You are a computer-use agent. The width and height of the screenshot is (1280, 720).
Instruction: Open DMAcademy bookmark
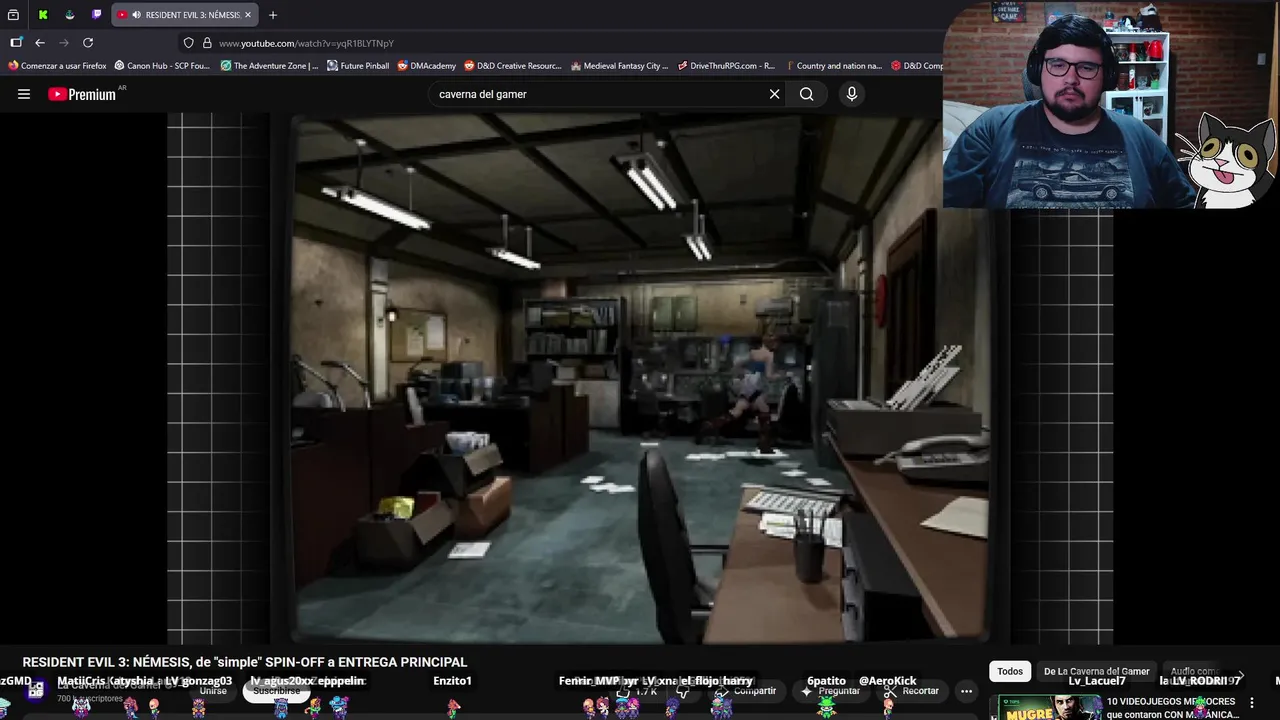click(x=427, y=66)
